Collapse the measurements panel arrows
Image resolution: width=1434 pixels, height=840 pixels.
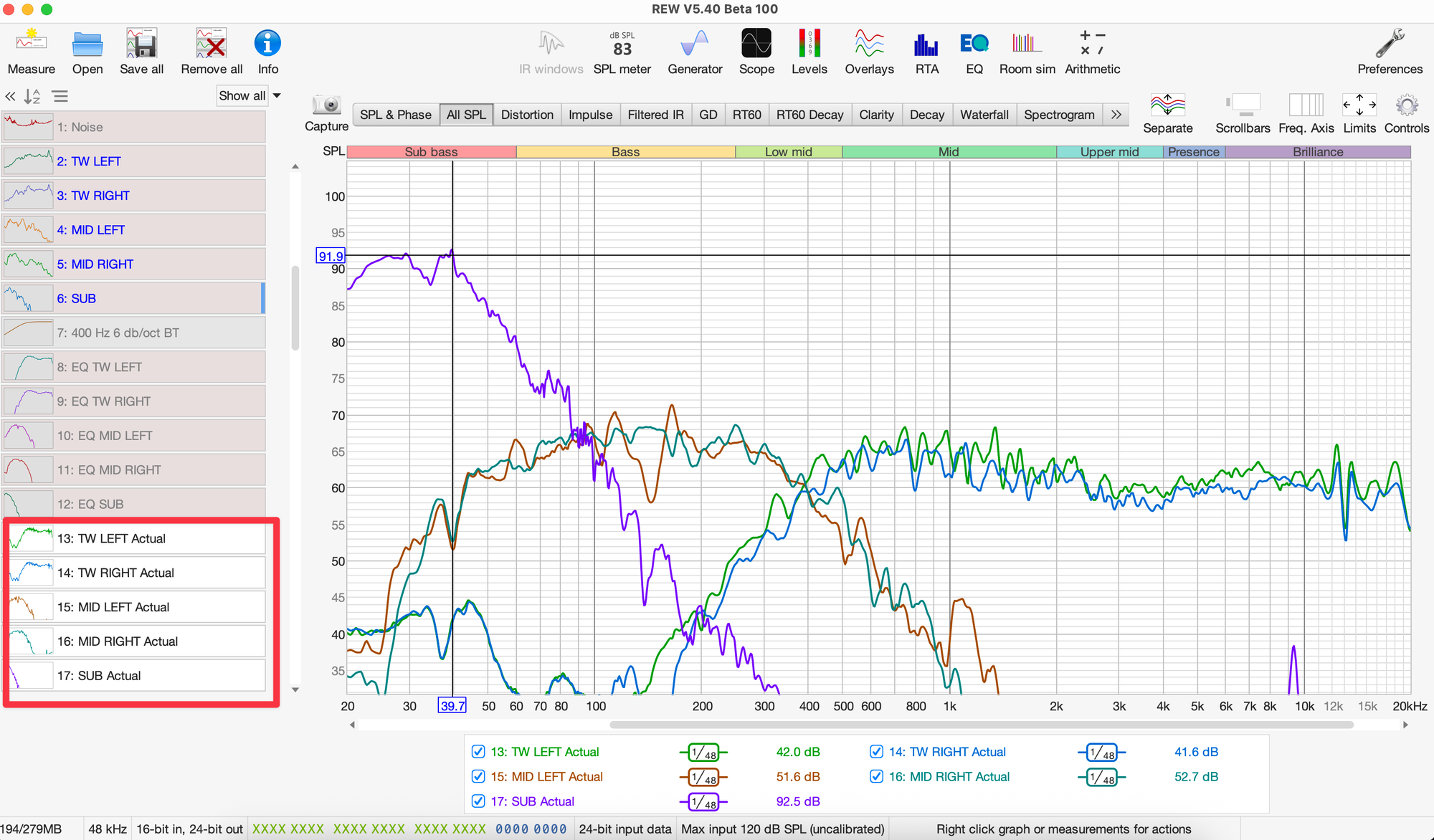(x=11, y=96)
